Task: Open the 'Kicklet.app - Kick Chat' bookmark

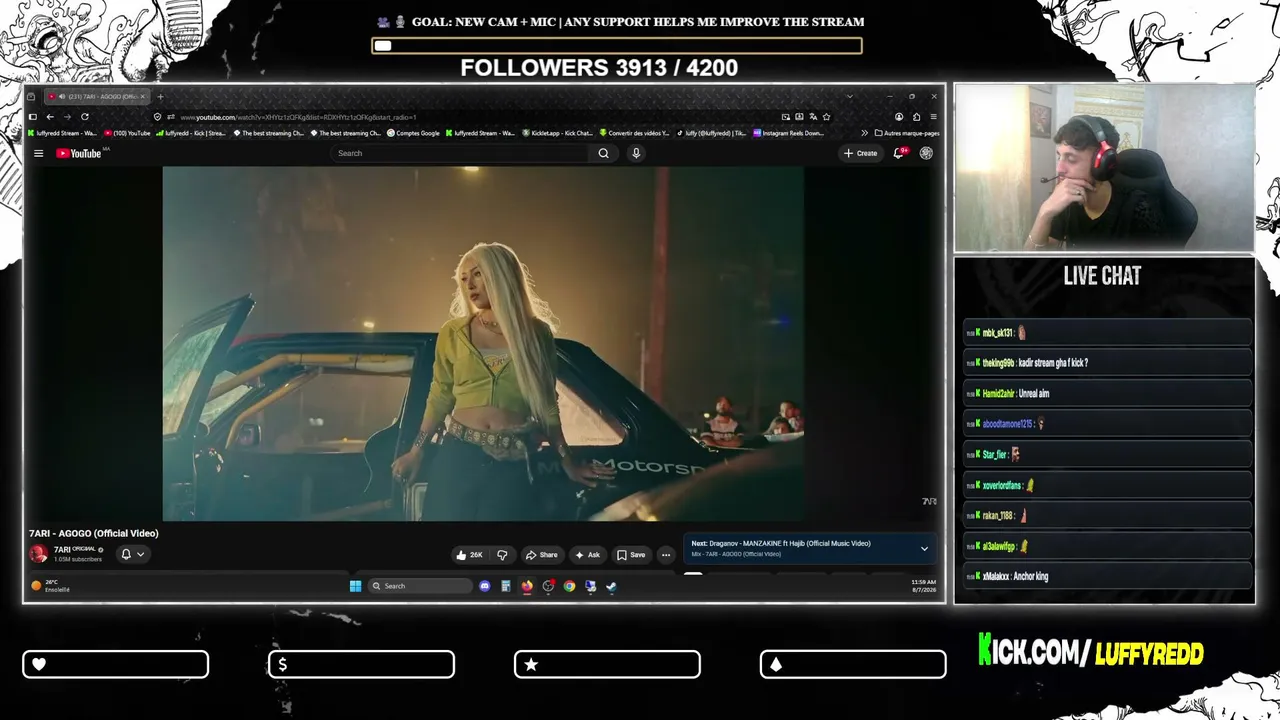Action: (558, 133)
